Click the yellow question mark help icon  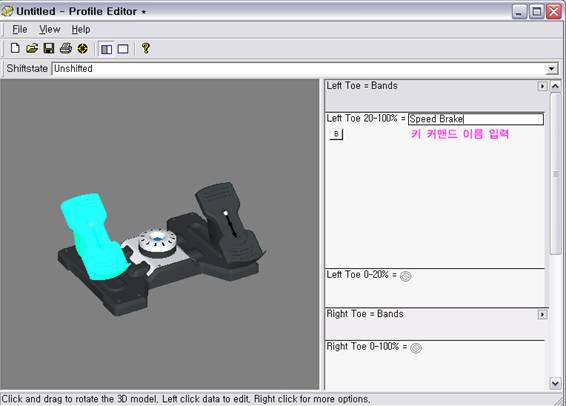[146, 48]
